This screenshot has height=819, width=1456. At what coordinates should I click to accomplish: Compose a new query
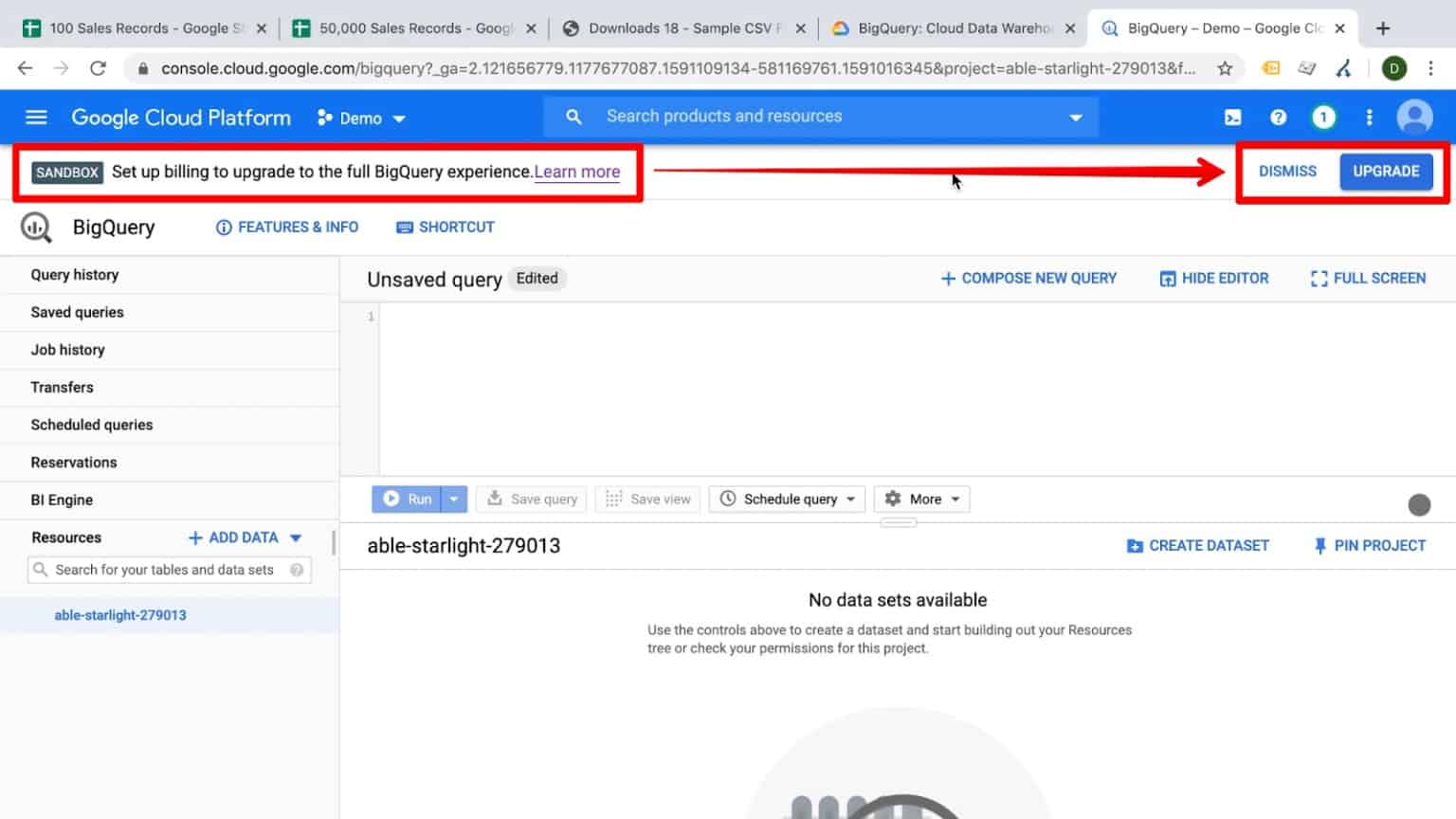click(x=1028, y=278)
